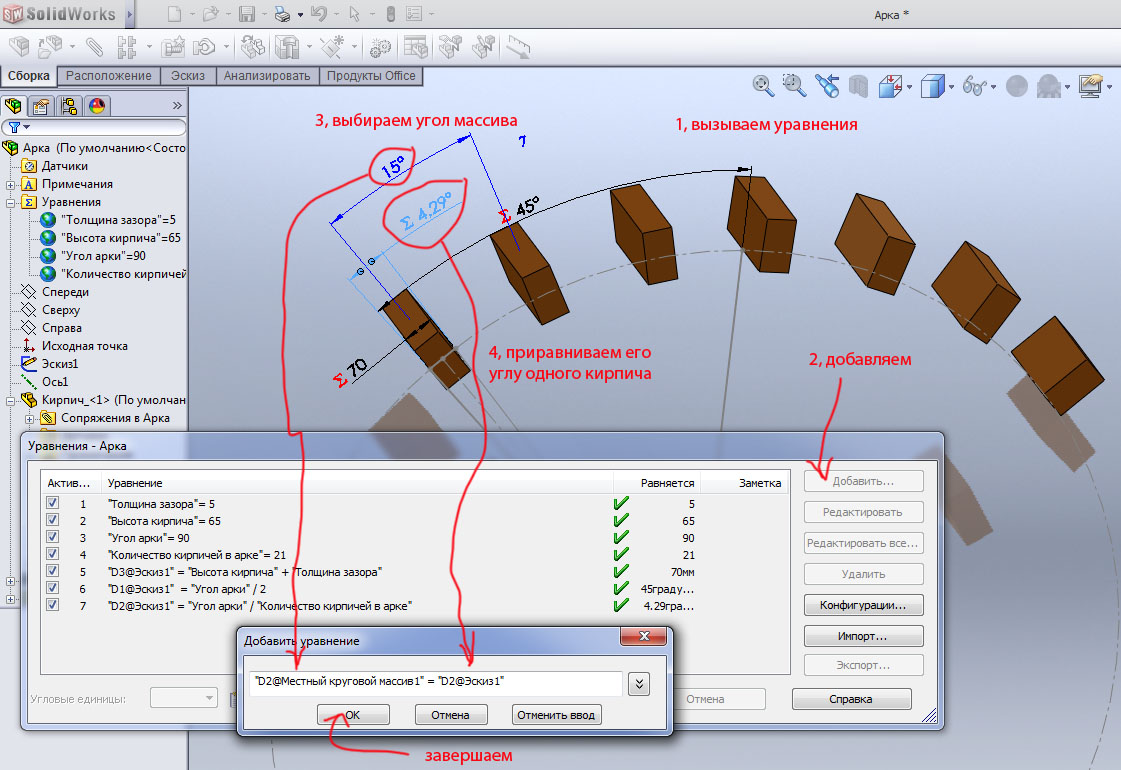Click the Zoom to Fit magnifier icon

click(x=764, y=86)
